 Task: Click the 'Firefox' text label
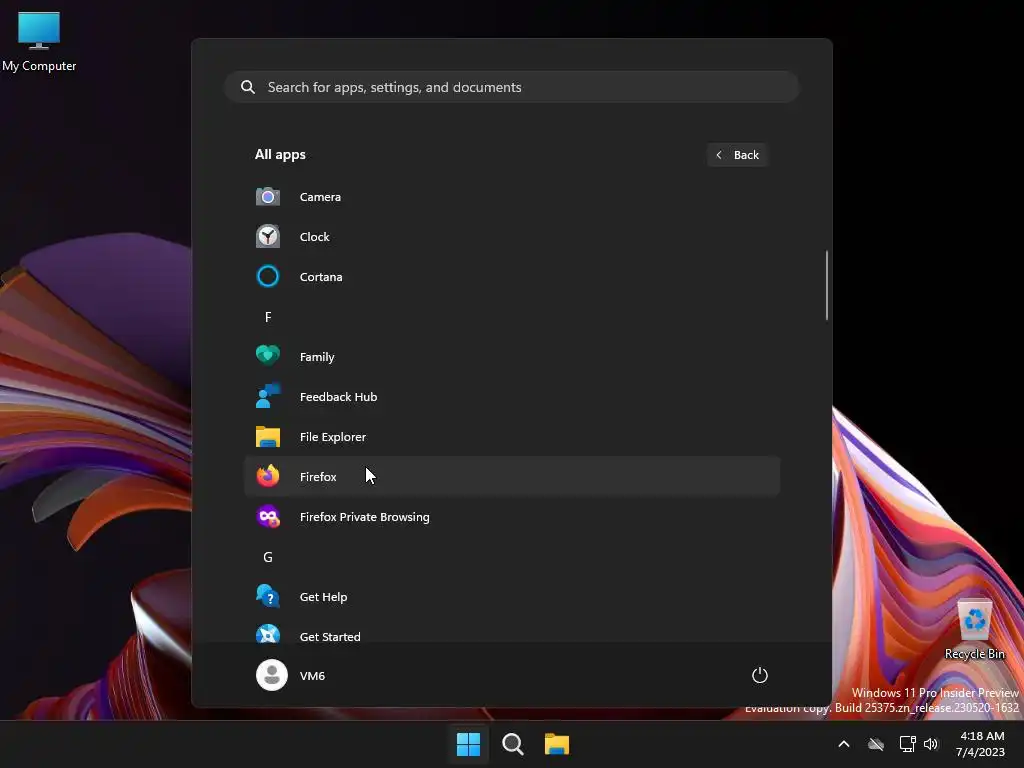(x=318, y=477)
